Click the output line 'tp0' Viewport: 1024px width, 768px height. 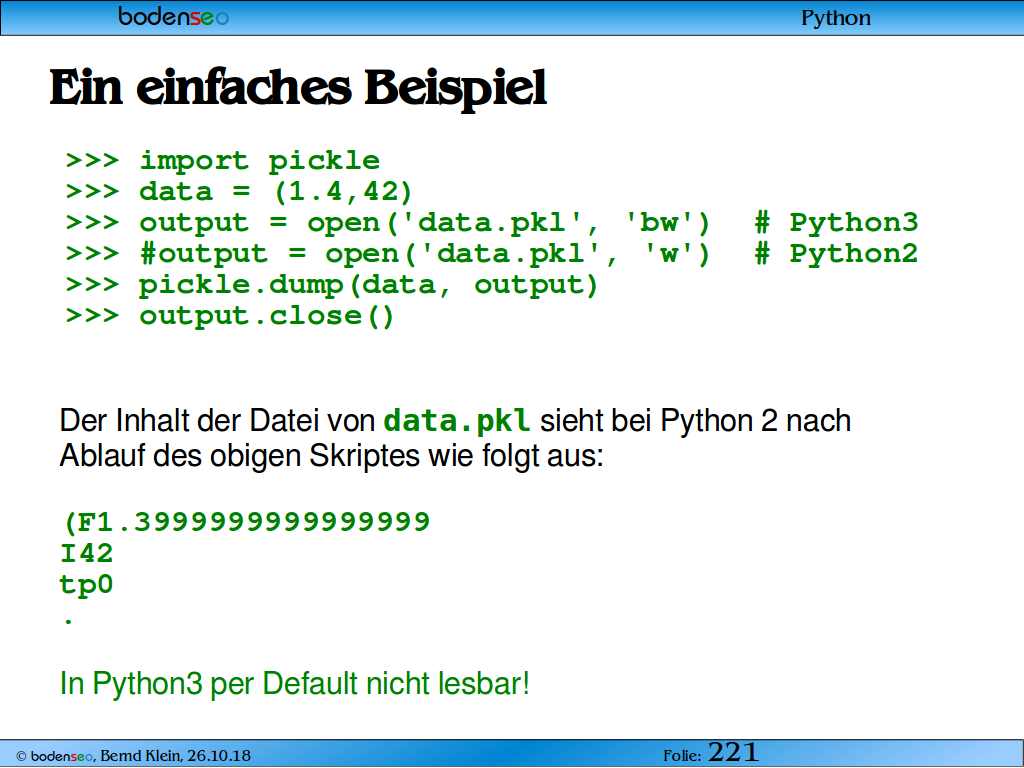coord(86,584)
